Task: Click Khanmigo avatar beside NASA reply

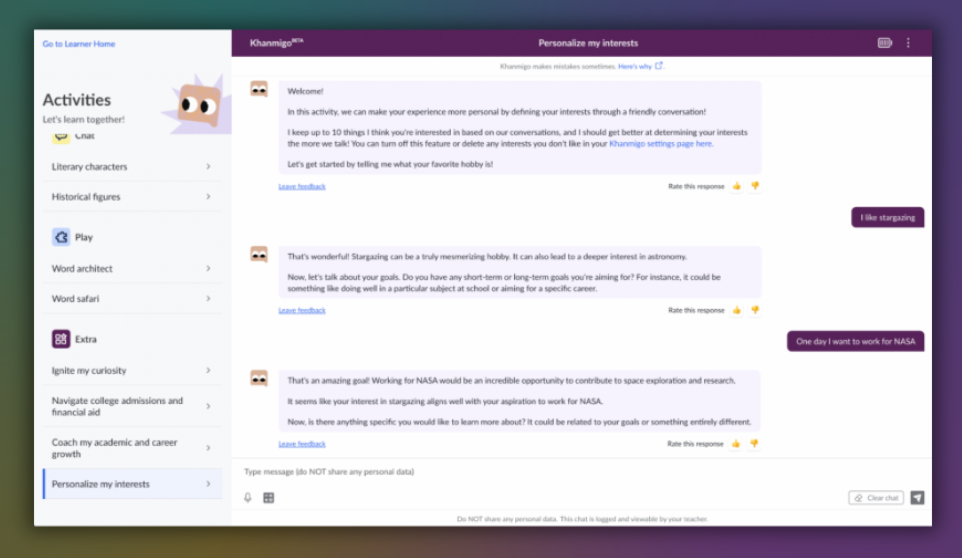Action: tap(259, 378)
